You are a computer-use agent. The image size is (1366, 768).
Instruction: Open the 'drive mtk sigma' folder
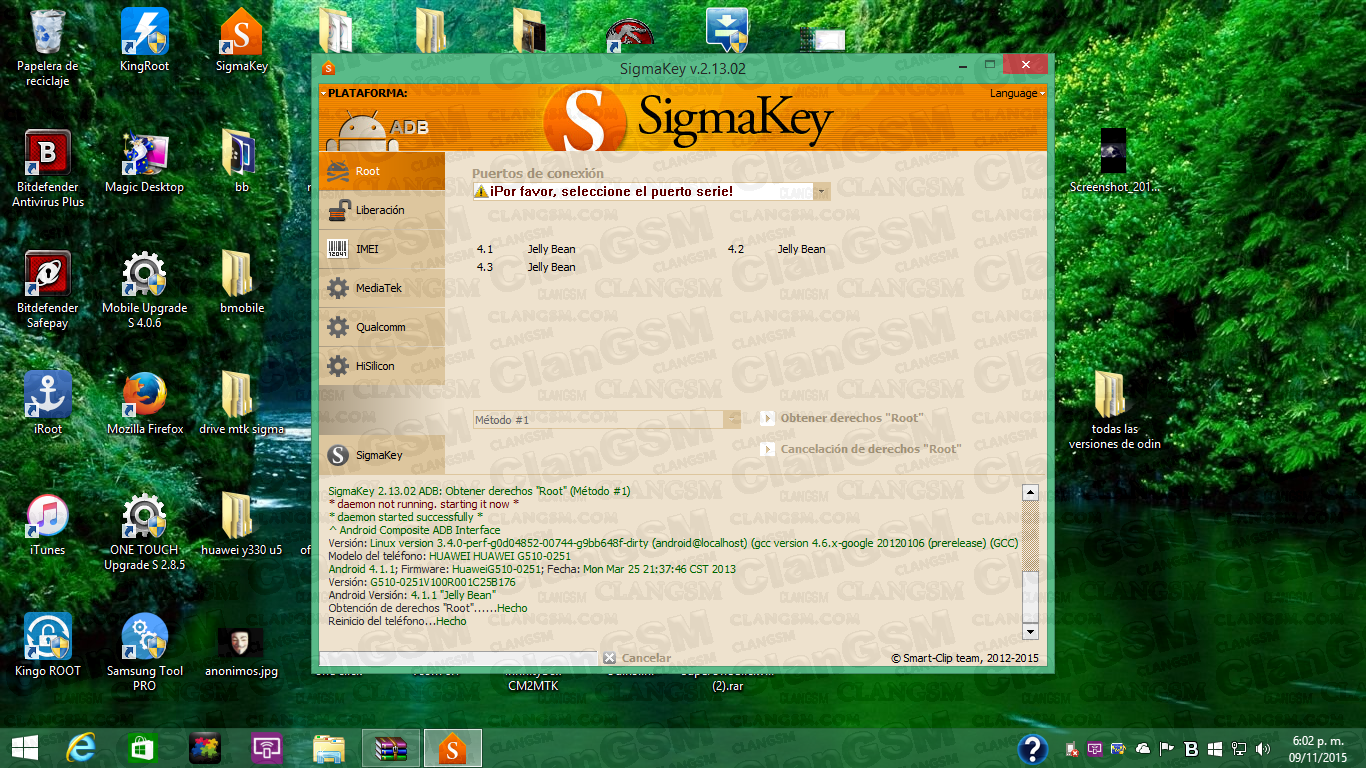point(241,404)
